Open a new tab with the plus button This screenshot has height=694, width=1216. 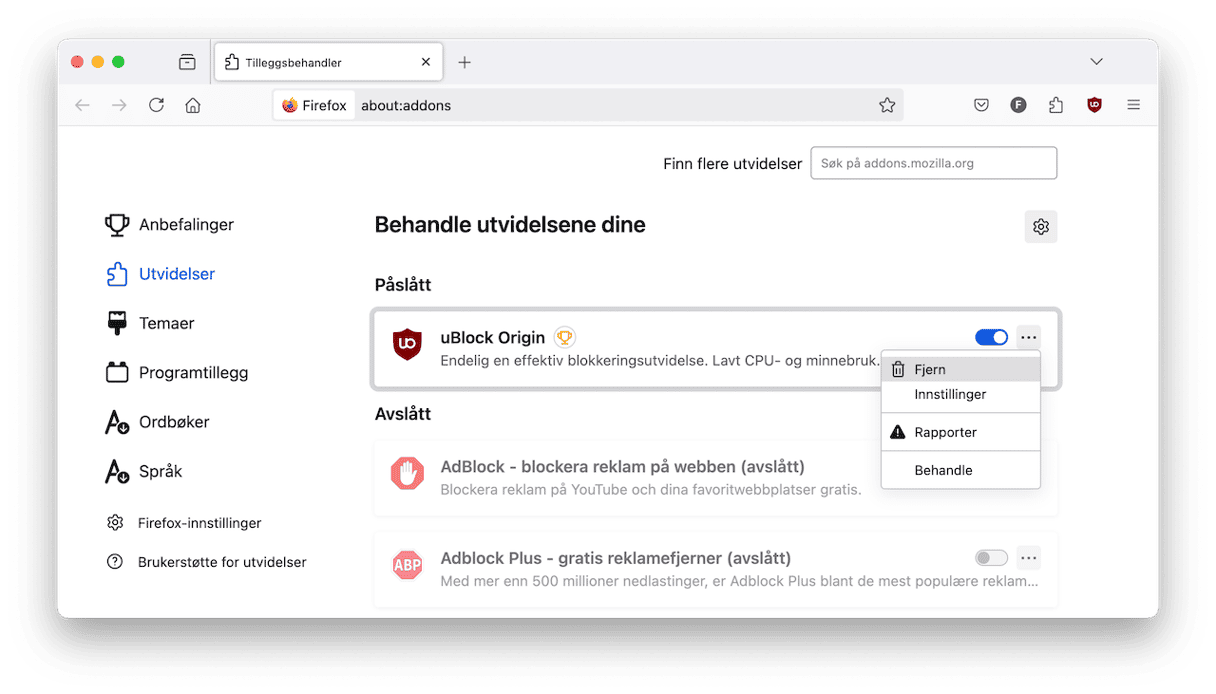pyautogui.click(x=464, y=62)
